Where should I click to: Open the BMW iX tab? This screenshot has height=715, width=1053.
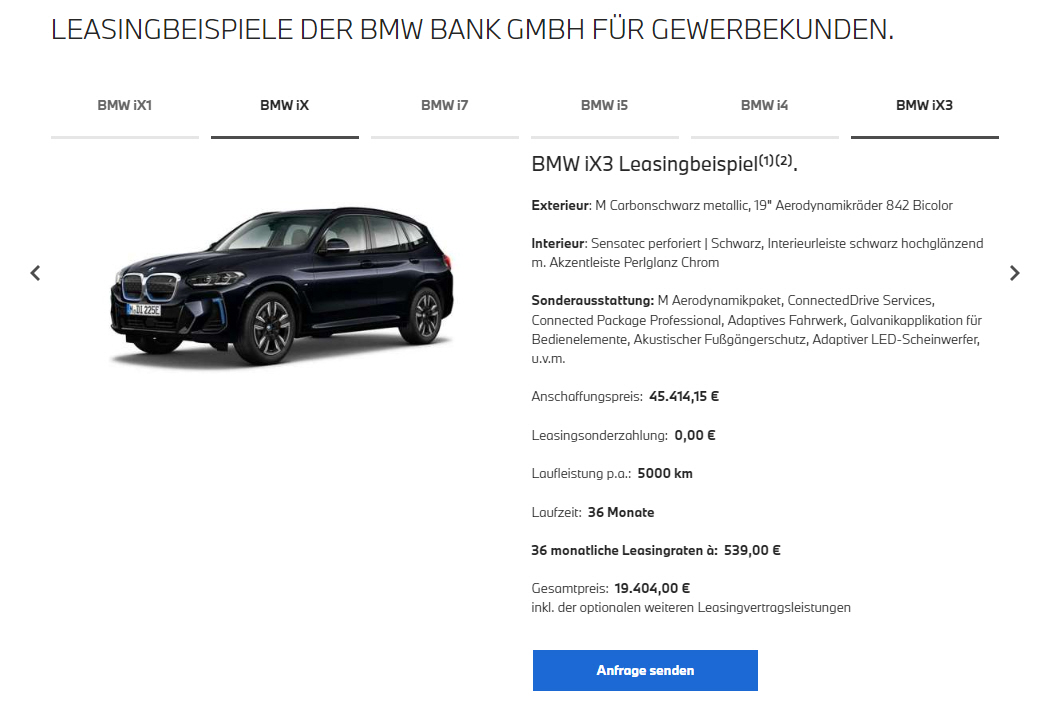(x=285, y=105)
